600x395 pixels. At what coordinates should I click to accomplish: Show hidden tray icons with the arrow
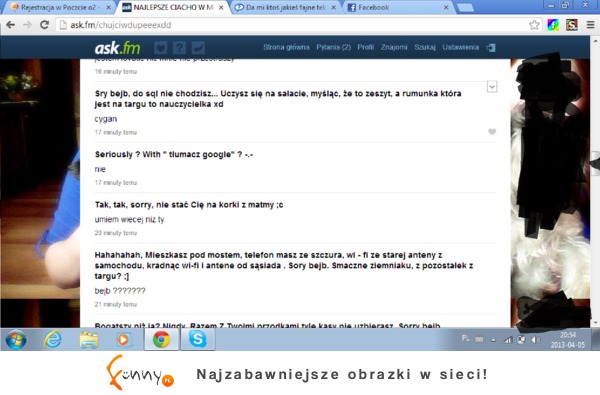(x=493, y=340)
